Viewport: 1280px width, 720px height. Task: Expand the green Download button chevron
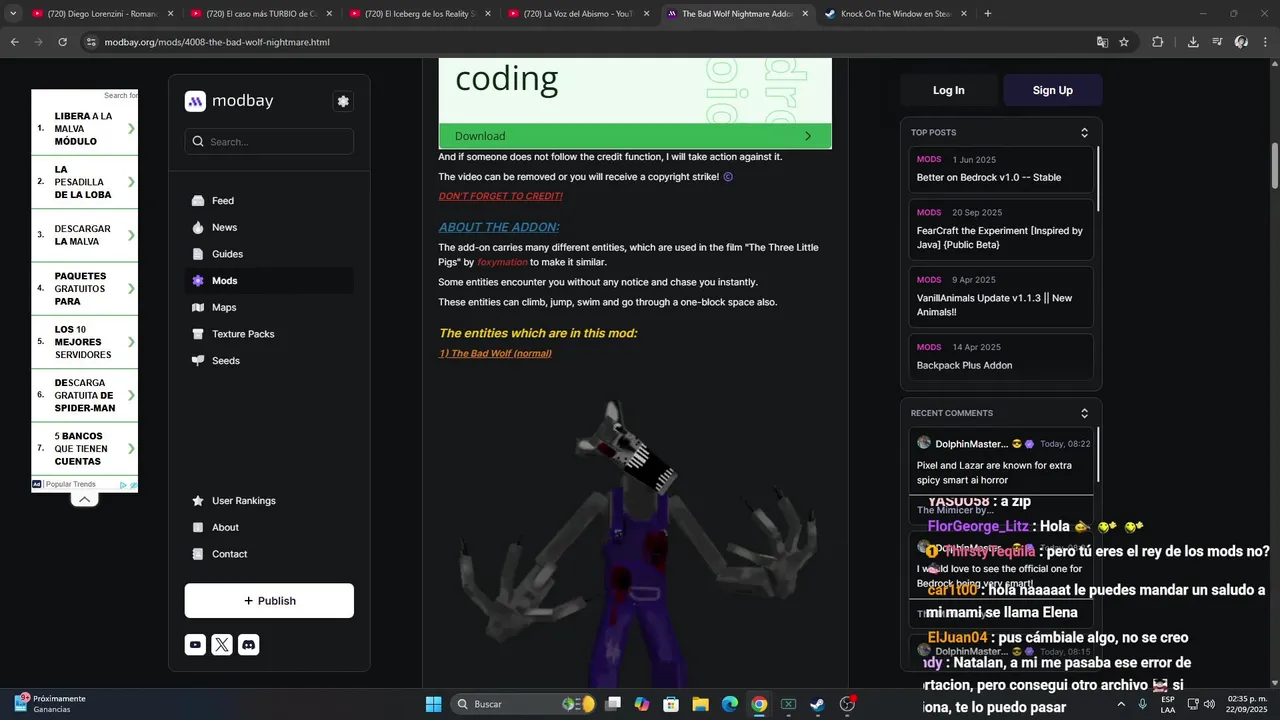click(x=808, y=136)
